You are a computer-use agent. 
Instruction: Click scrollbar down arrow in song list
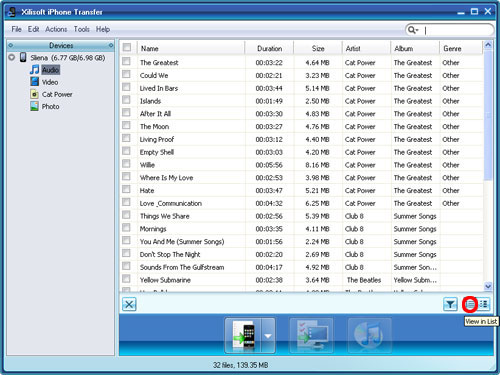click(488, 286)
